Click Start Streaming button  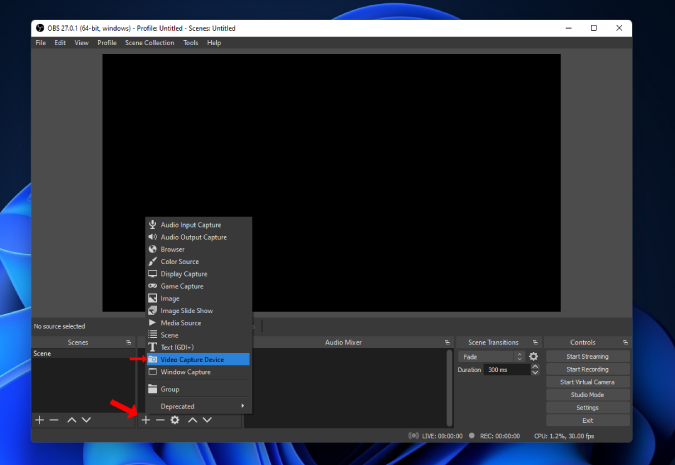588,356
